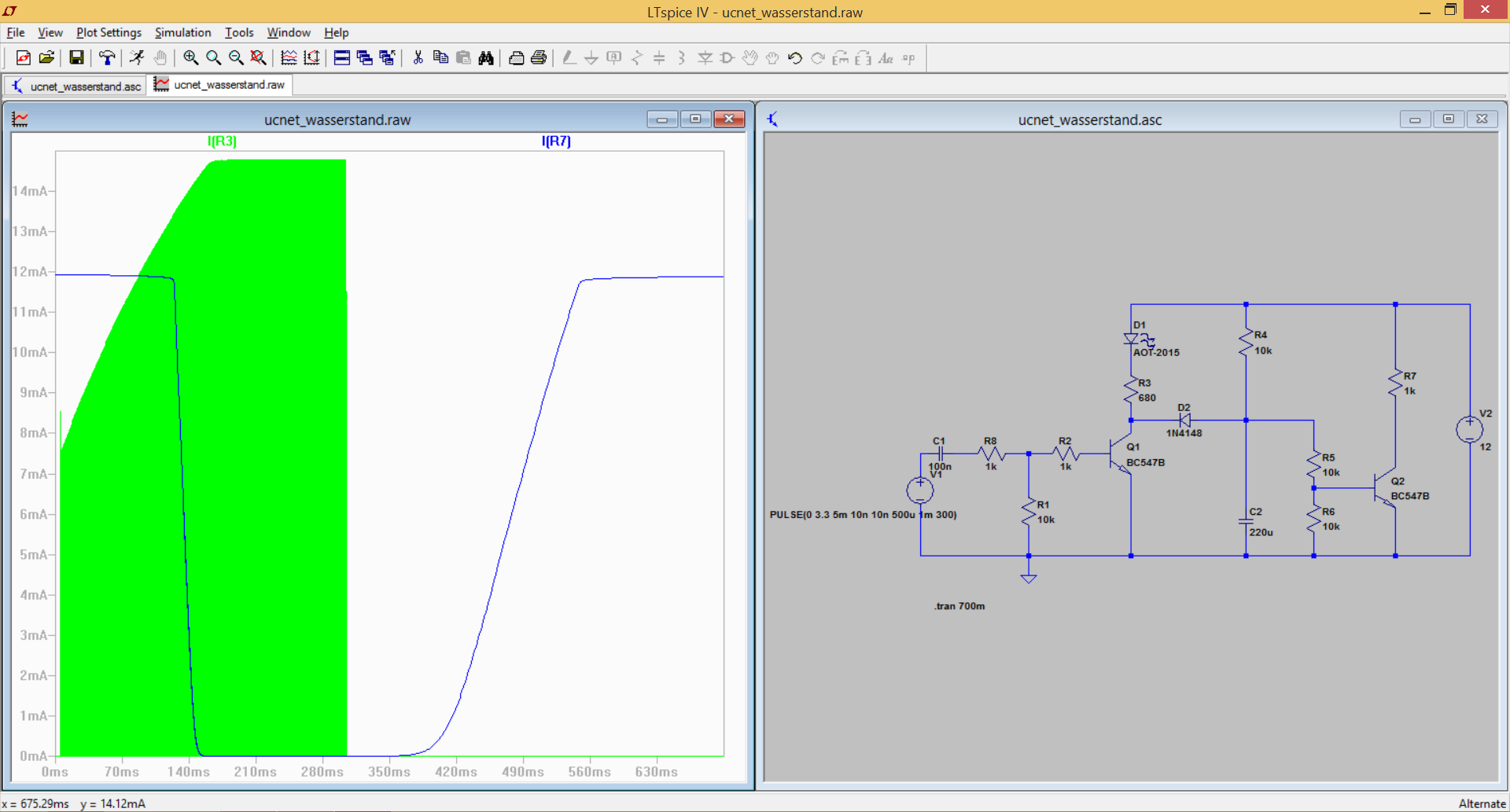Select the Draw Wire pencil icon
The width and height of the screenshot is (1510, 812).
[x=569, y=57]
